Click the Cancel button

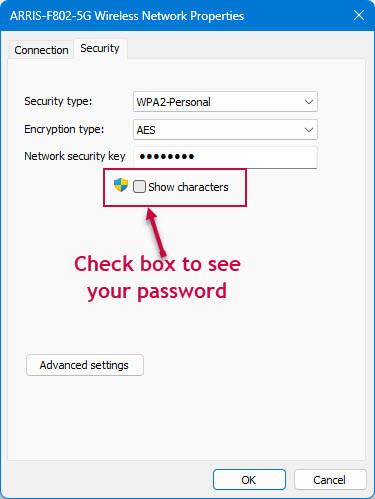click(330, 480)
